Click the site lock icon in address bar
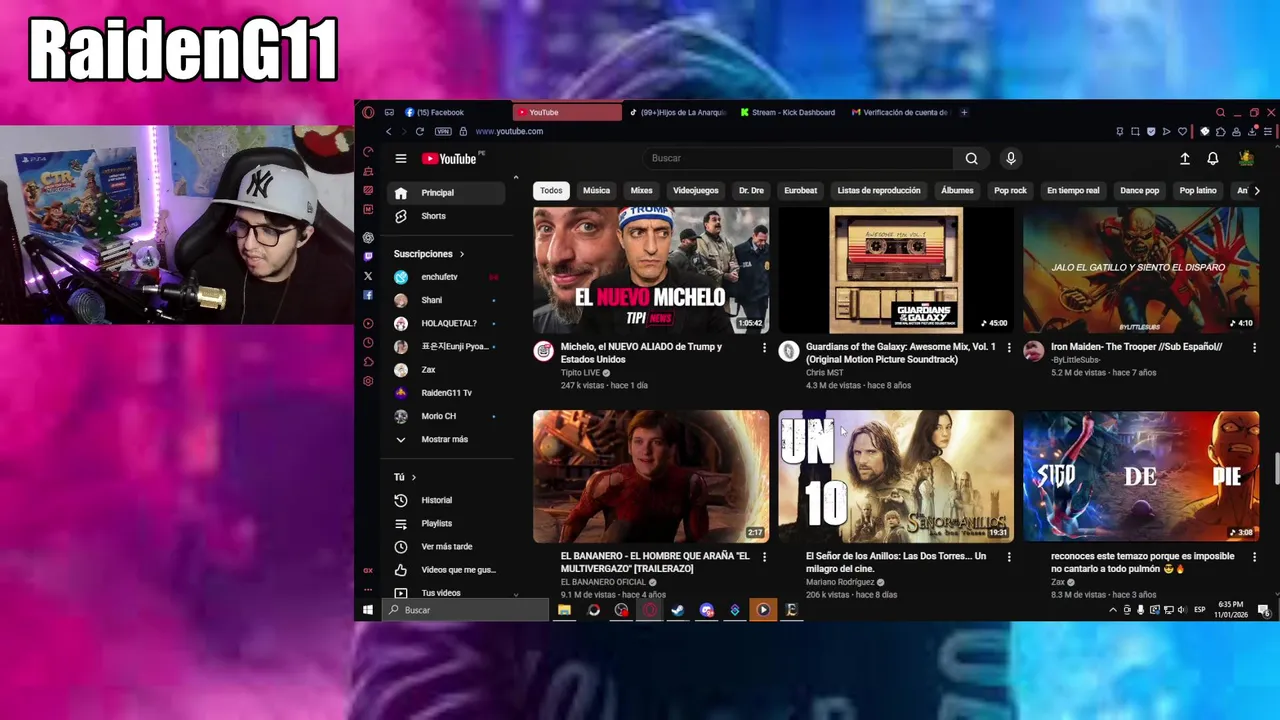Screen dimensions: 1280x720 click(463, 131)
